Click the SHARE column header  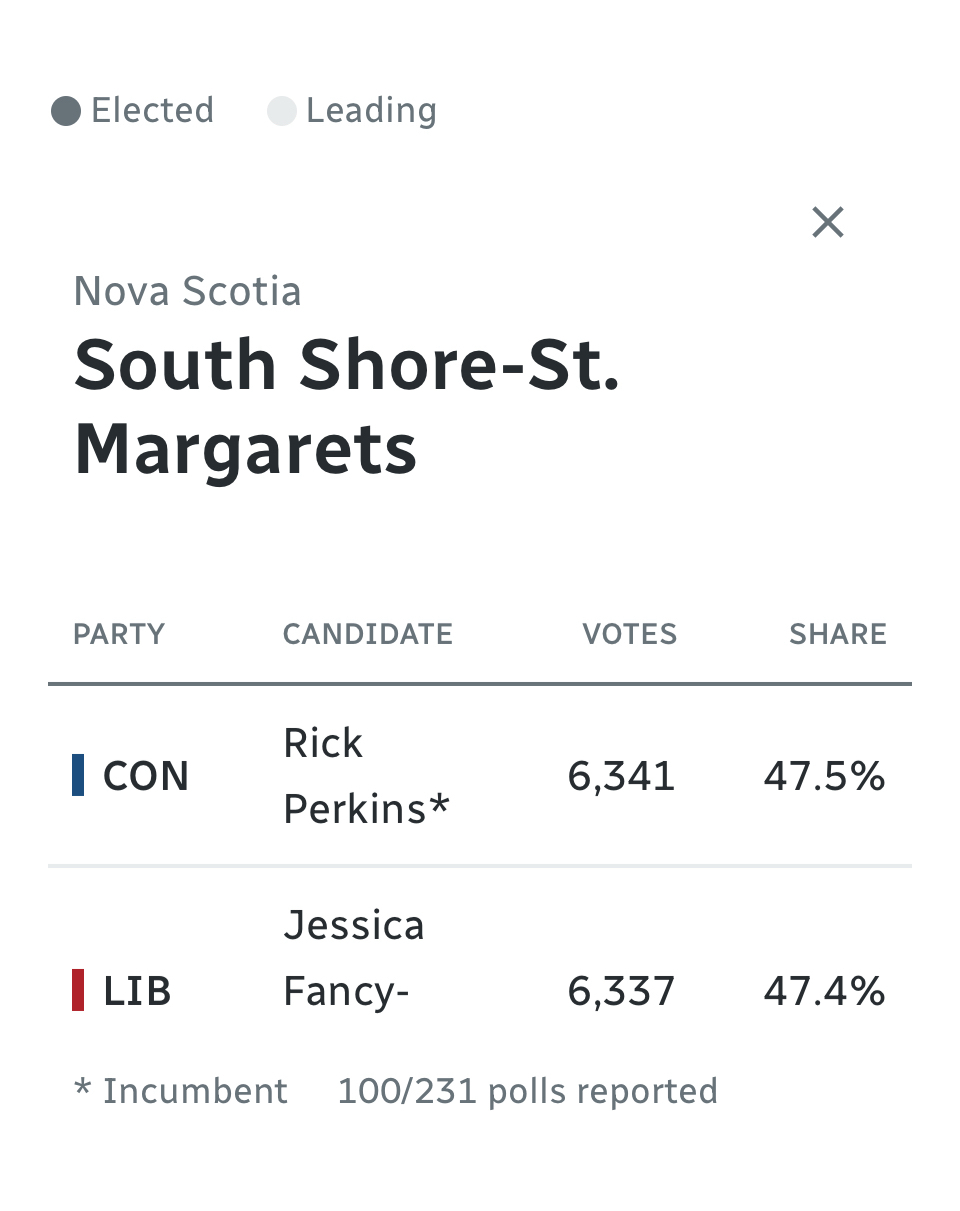click(x=837, y=634)
